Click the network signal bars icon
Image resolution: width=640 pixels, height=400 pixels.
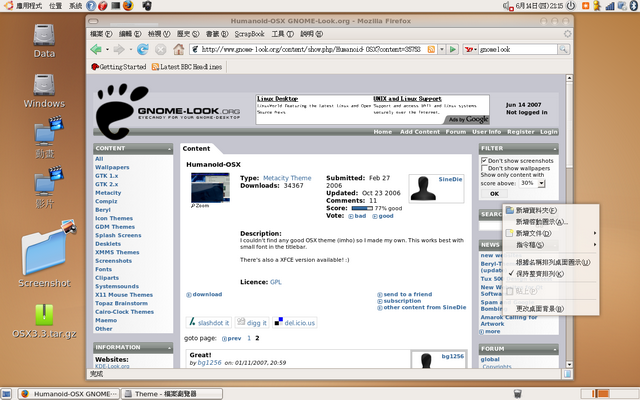pyautogui.click(x=610, y=6)
